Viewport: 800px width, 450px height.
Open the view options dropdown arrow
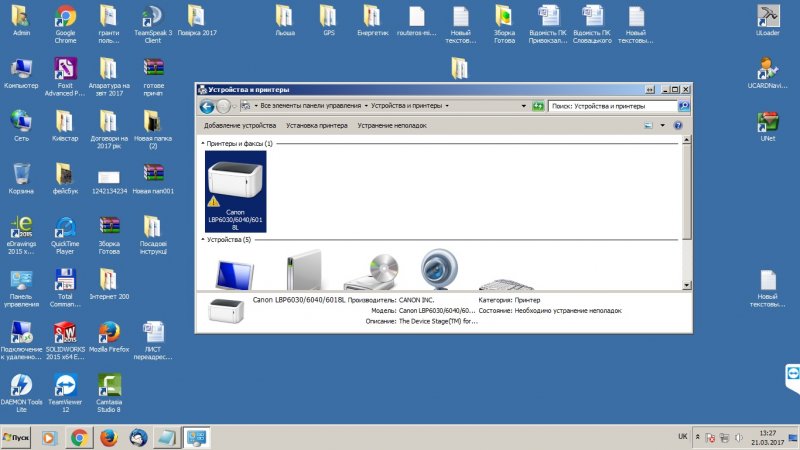point(661,126)
